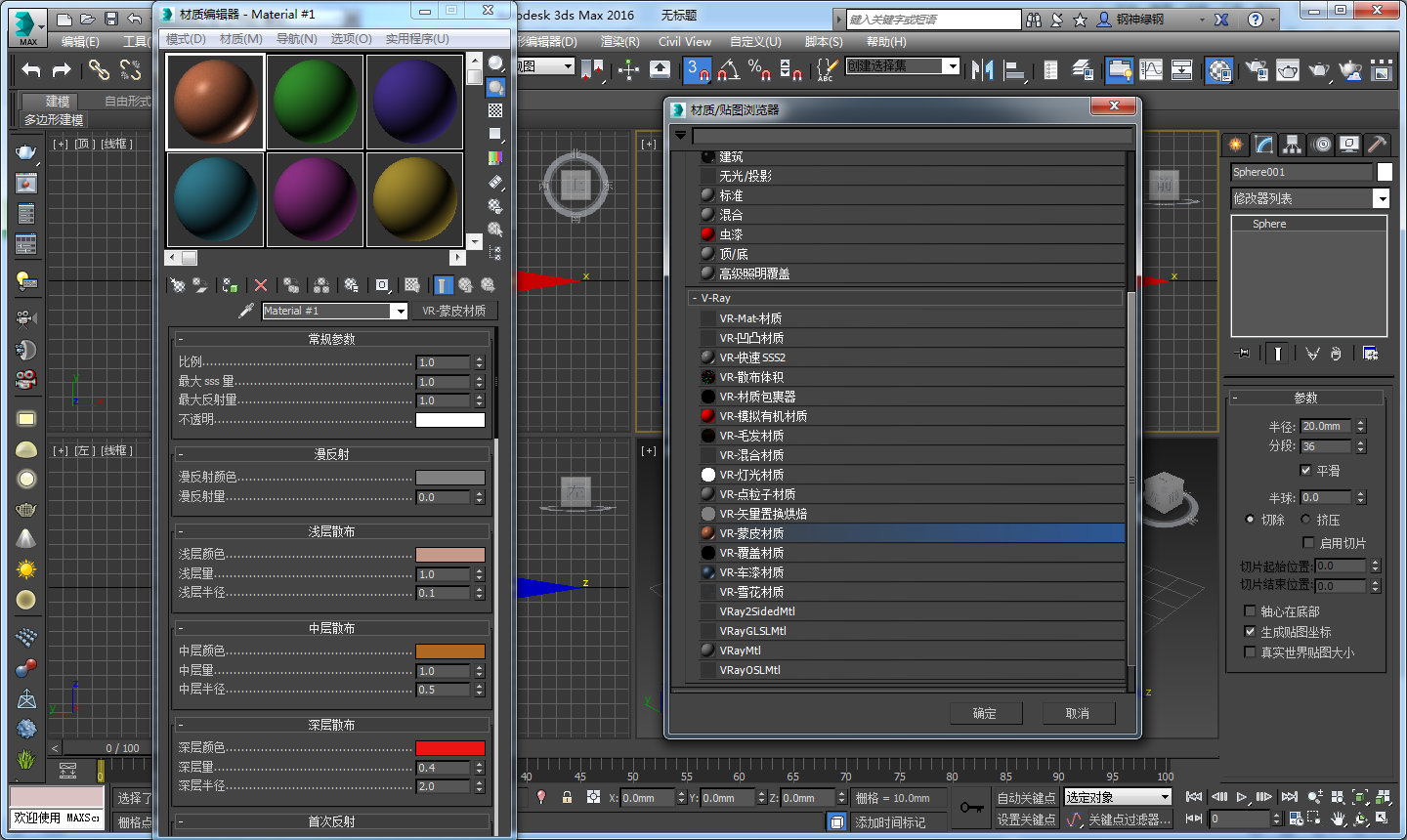Click the undo arrow in main toolbar
Viewport: 1407px width, 840px height.
pos(31,69)
